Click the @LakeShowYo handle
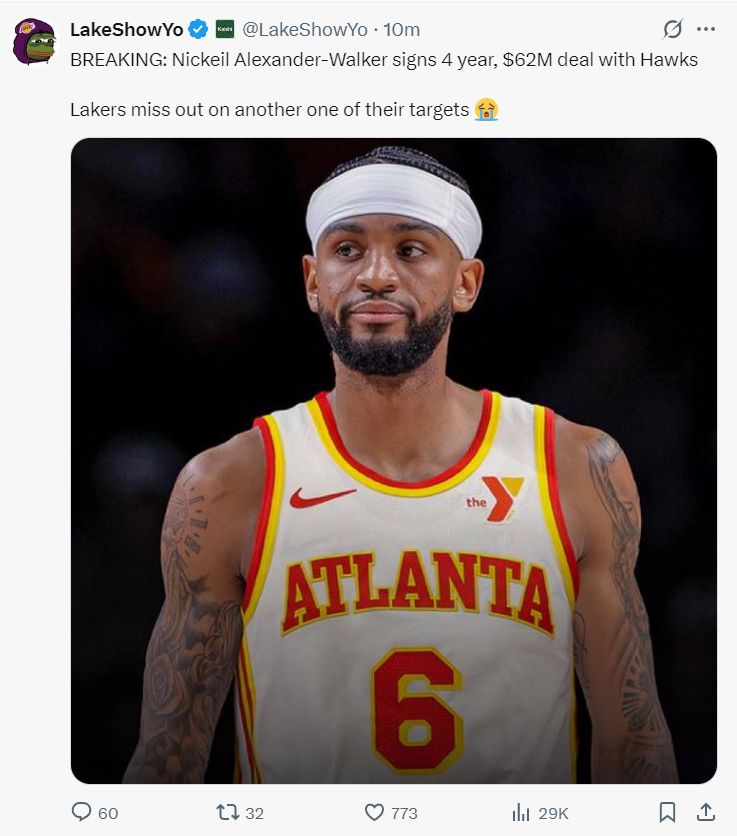Image resolution: width=737 pixels, height=836 pixels. tap(305, 29)
